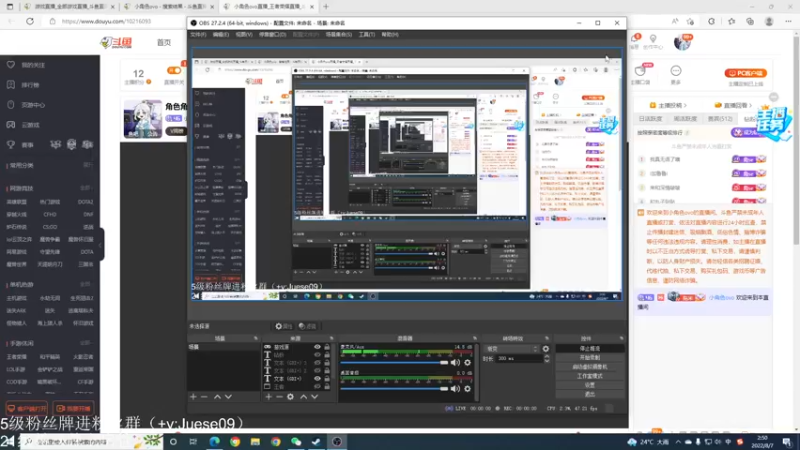Image resolution: width=800 pixels, height=450 pixels.
Task: Click orange PC客户端 button
Action: click(x=745, y=73)
